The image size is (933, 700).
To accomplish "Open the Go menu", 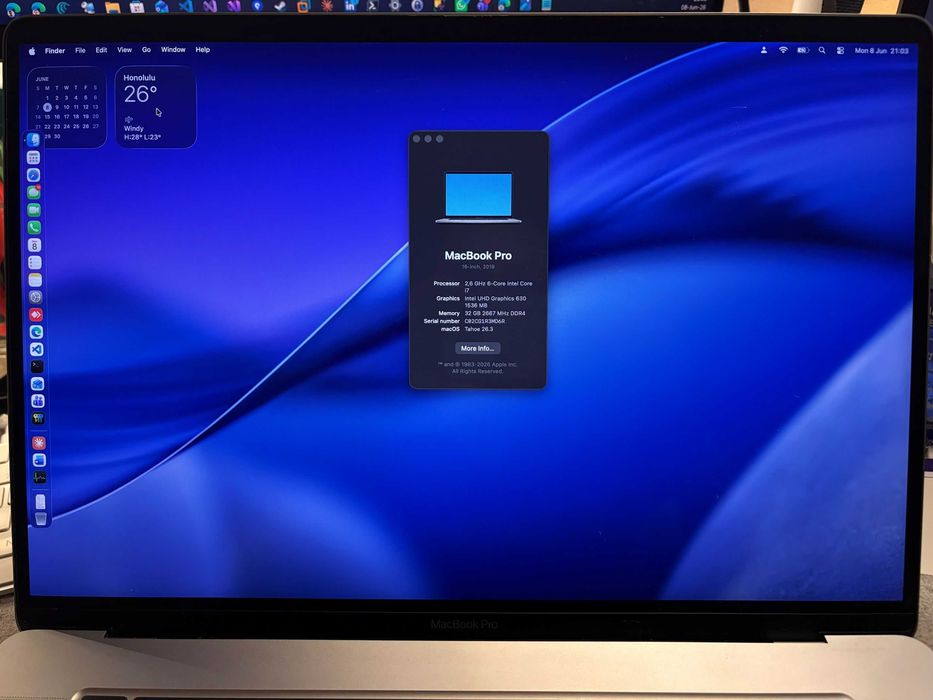I will (146, 50).
